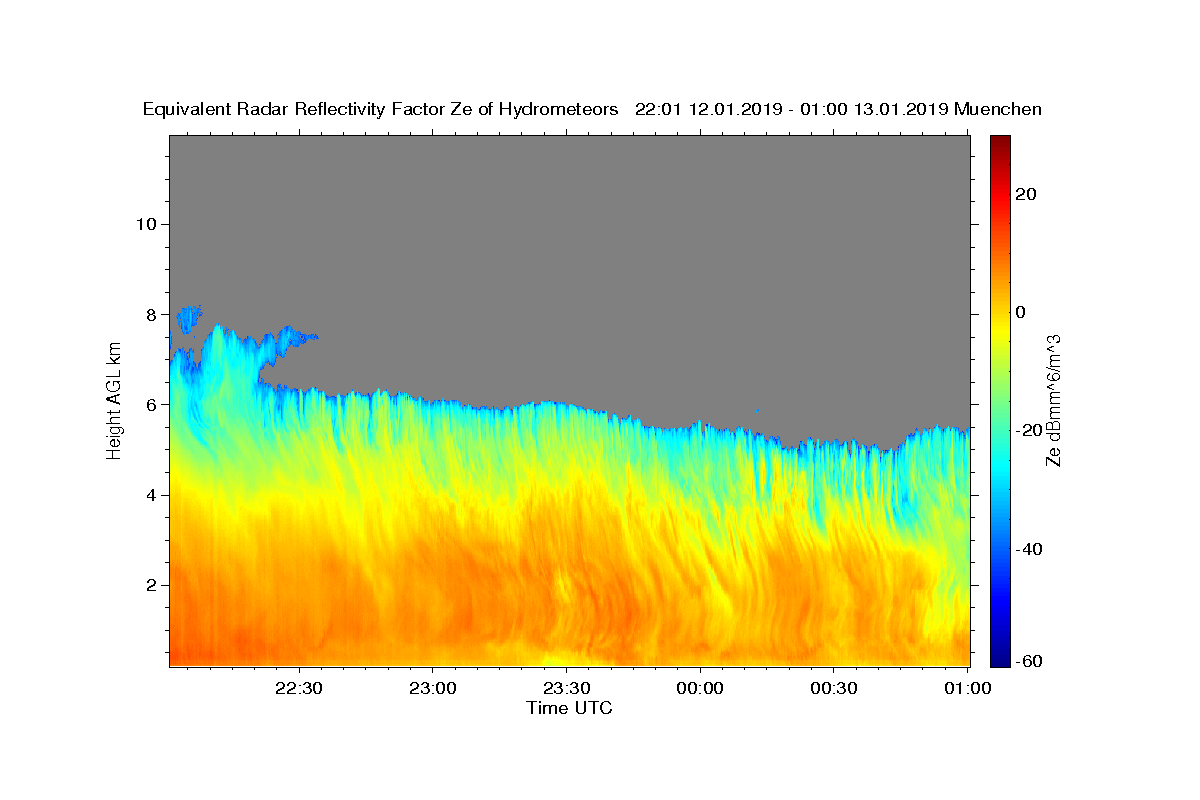Click the x-axis label 'Time UTC'
The width and height of the screenshot is (1200, 800).
569,708
